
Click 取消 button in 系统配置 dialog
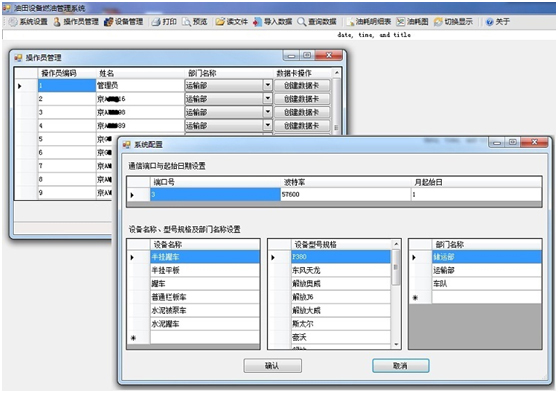coord(401,366)
